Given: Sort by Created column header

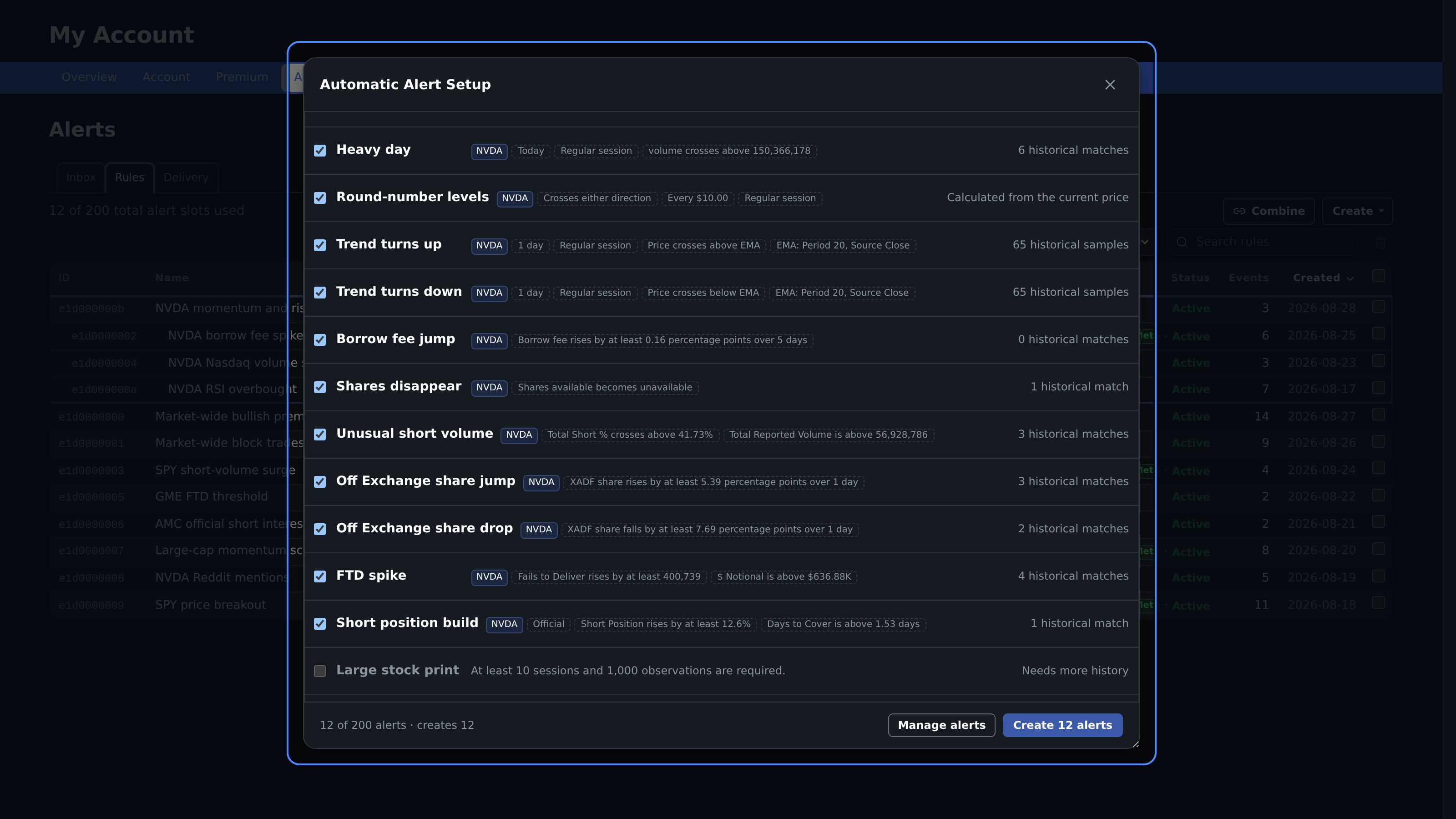Looking at the screenshot, I should tap(1323, 278).
